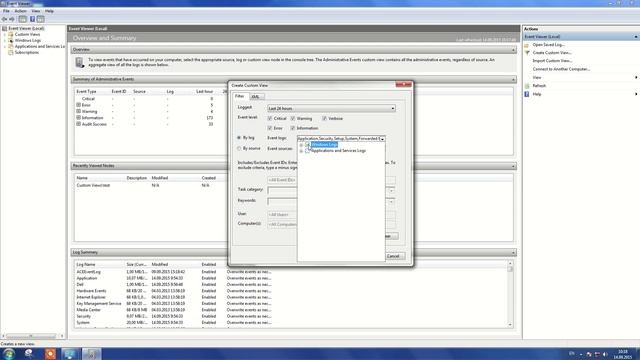Image resolution: width=640 pixels, height=360 pixels.
Task: Expand the Audit Success row in summary
Action: point(78,124)
